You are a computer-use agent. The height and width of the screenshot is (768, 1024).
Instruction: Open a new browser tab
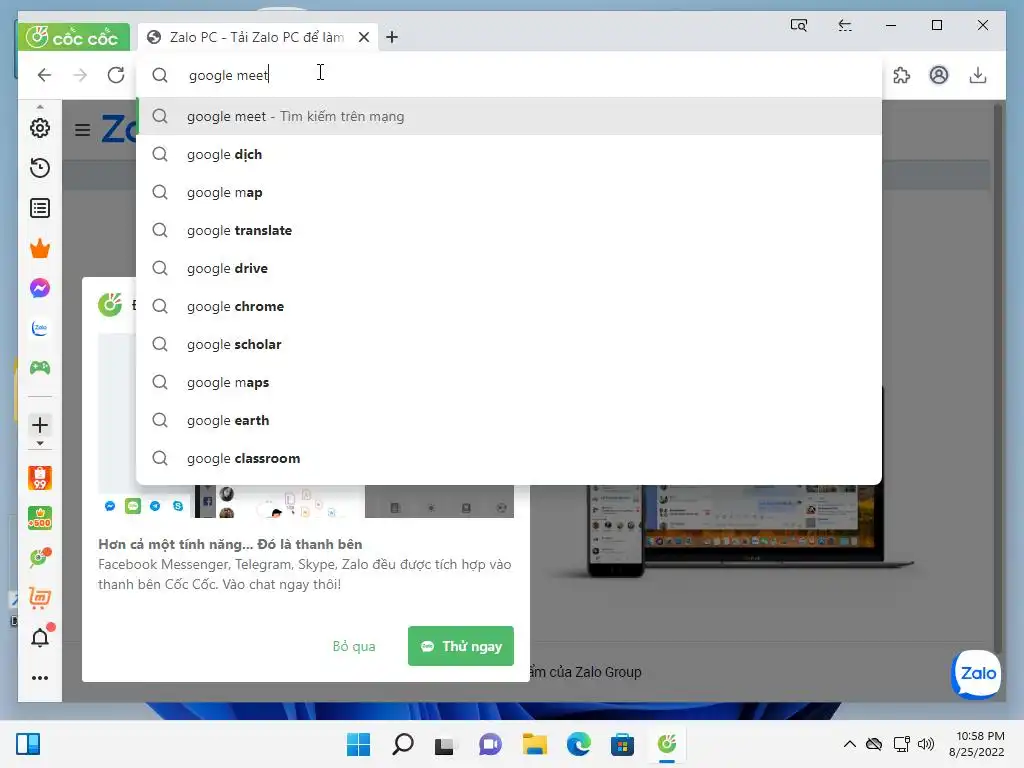click(392, 37)
